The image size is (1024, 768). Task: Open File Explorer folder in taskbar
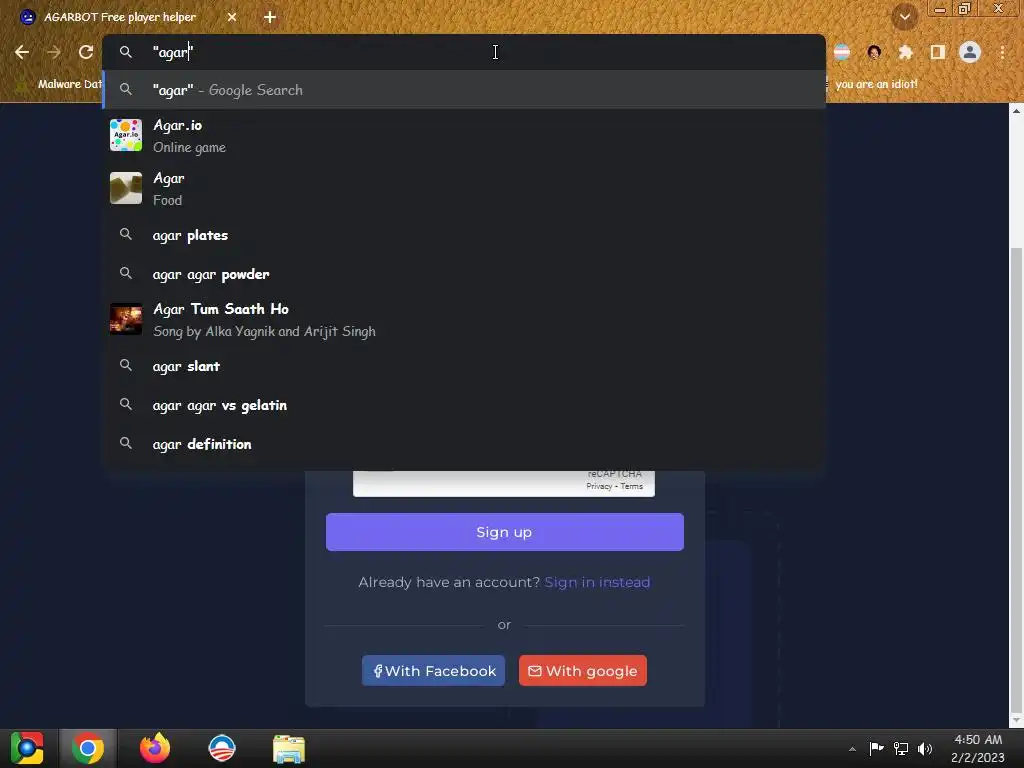click(x=289, y=749)
